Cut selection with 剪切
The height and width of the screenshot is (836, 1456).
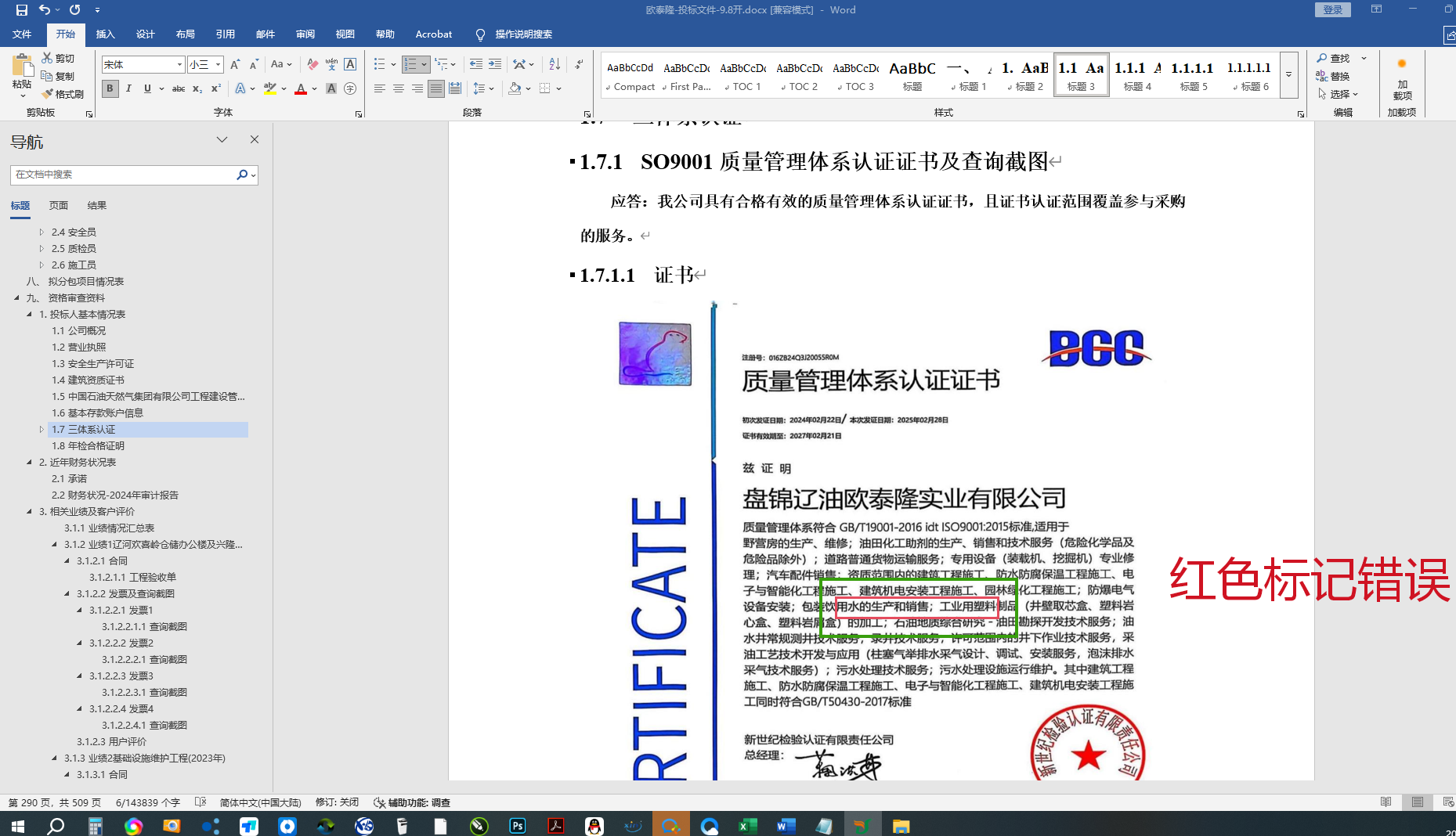[x=59, y=58]
